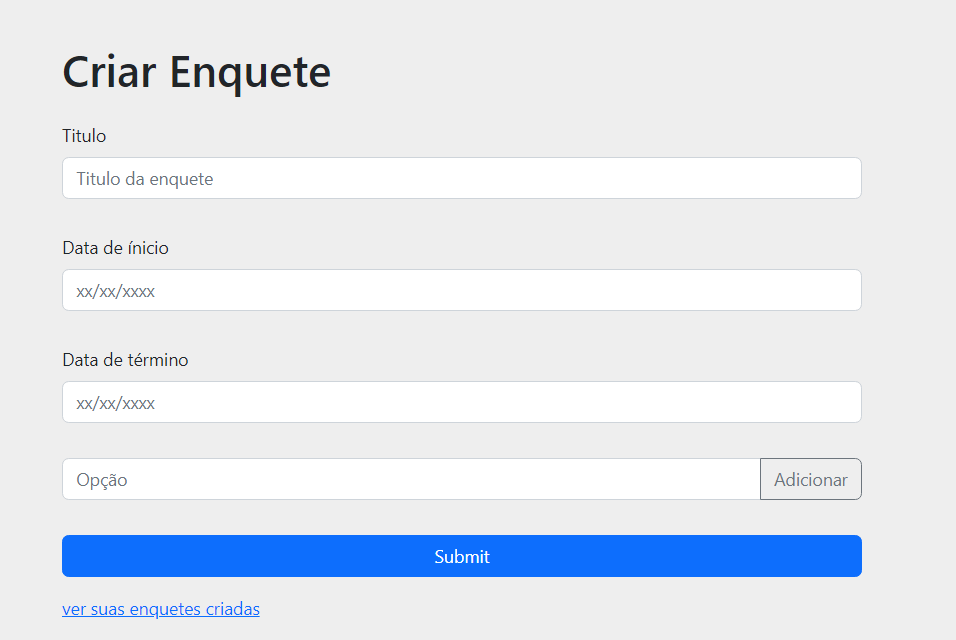Click the Criar Enquete heading
The width and height of the screenshot is (956, 640).
196,72
